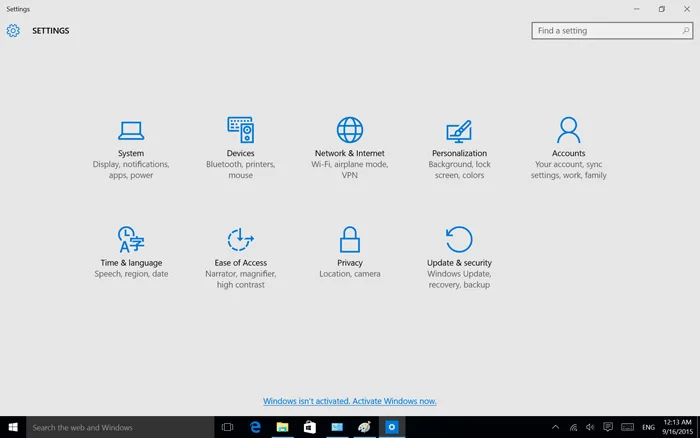Open the Action Center notification icon

click(x=608, y=427)
